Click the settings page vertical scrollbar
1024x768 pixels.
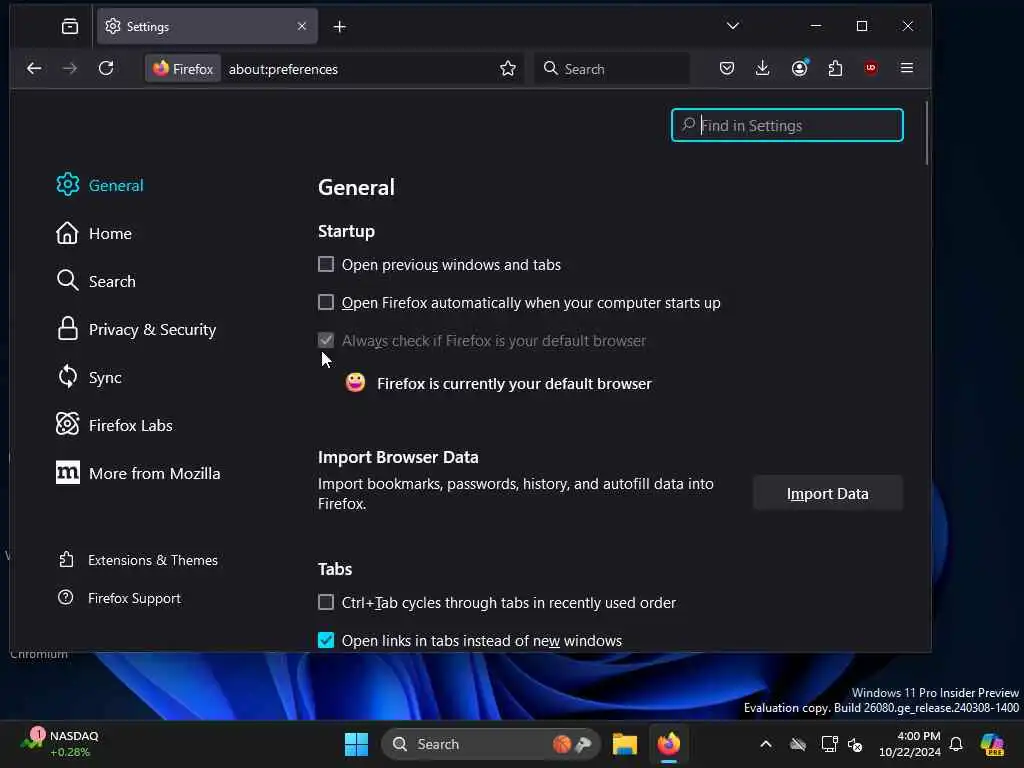pyautogui.click(x=926, y=133)
